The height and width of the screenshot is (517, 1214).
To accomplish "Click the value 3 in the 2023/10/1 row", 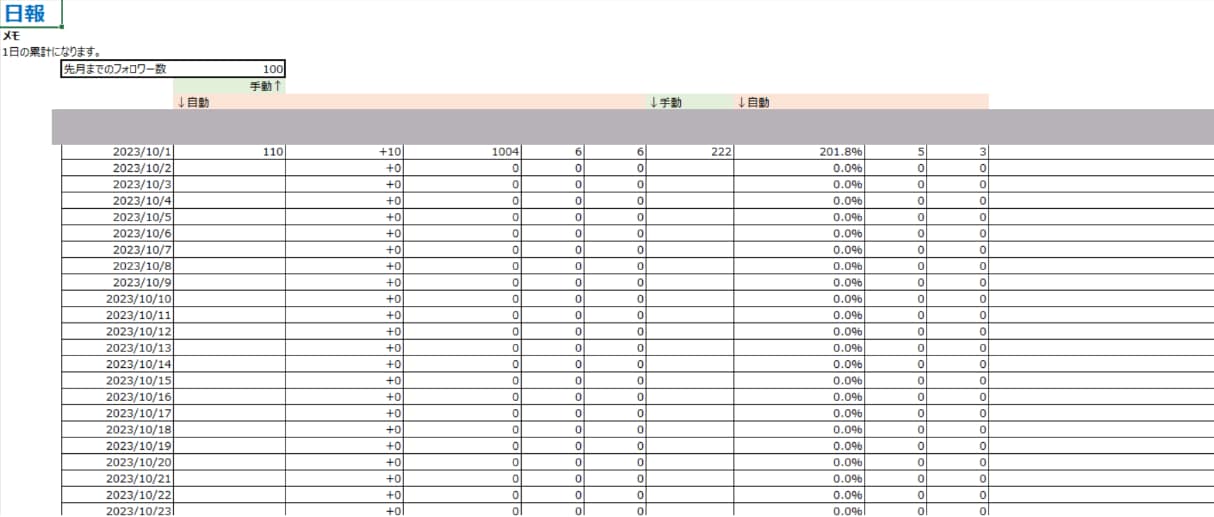I will click(x=958, y=152).
